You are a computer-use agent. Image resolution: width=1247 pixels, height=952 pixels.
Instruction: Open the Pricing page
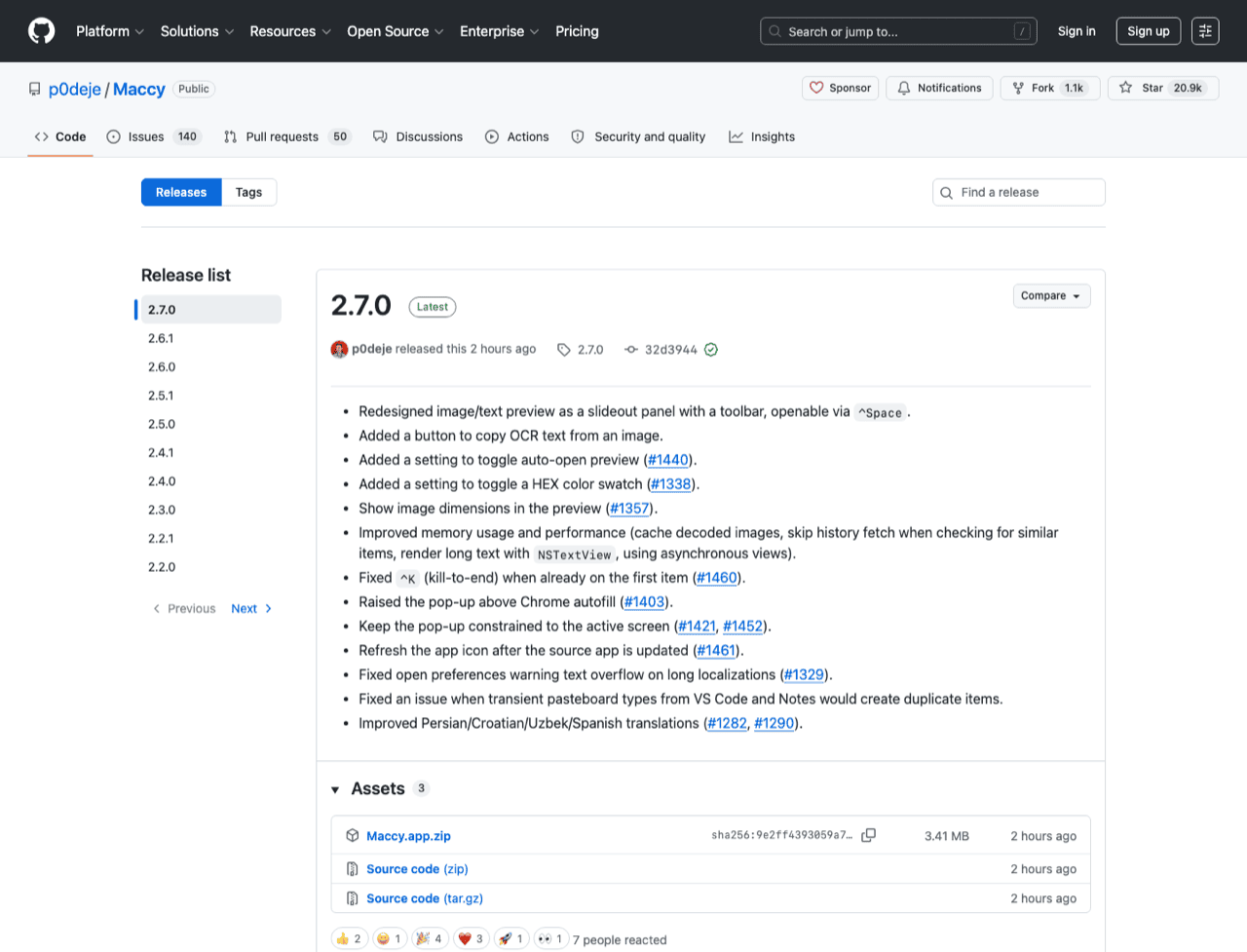tap(577, 31)
